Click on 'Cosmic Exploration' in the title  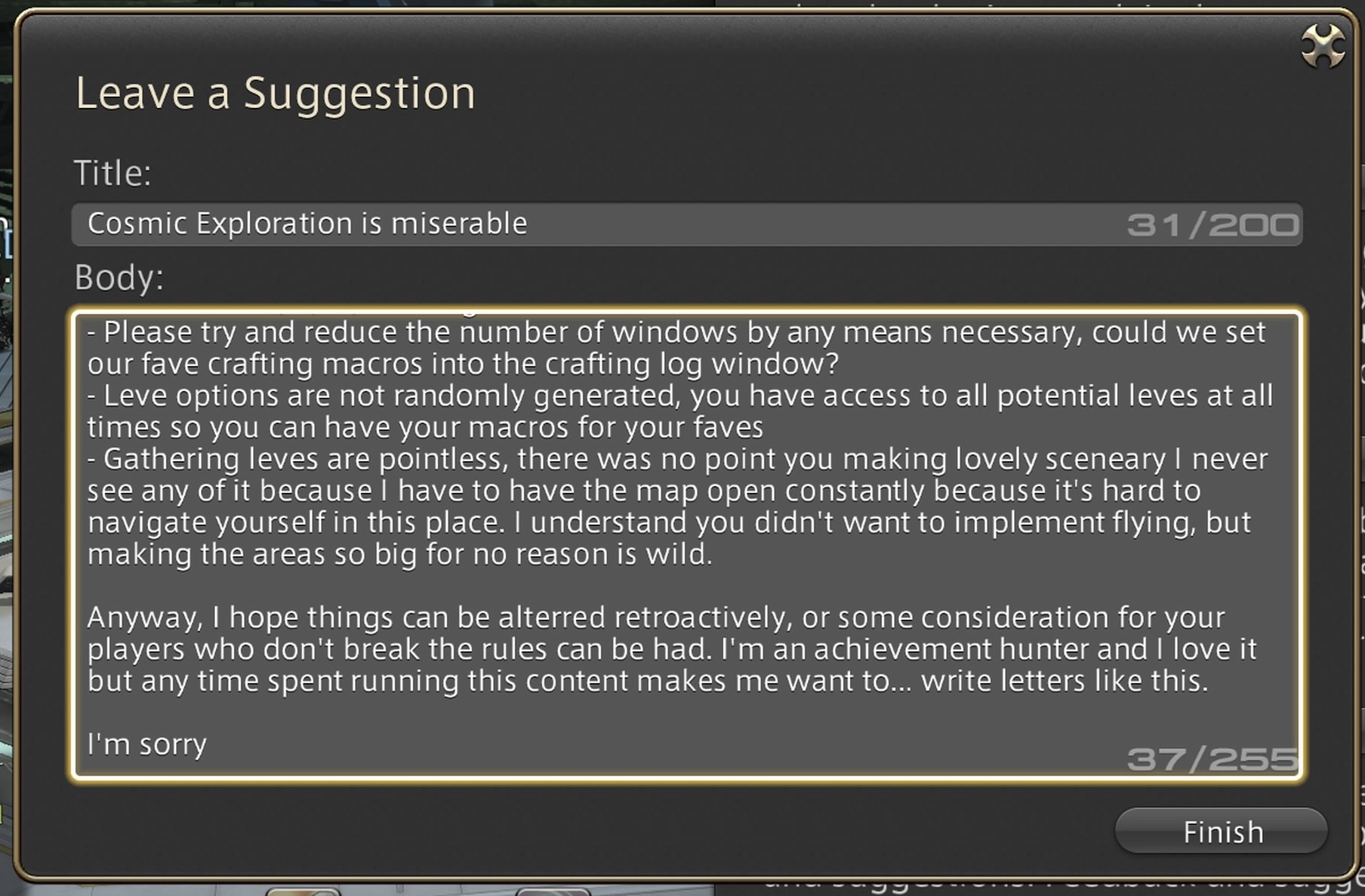(x=220, y=224)
